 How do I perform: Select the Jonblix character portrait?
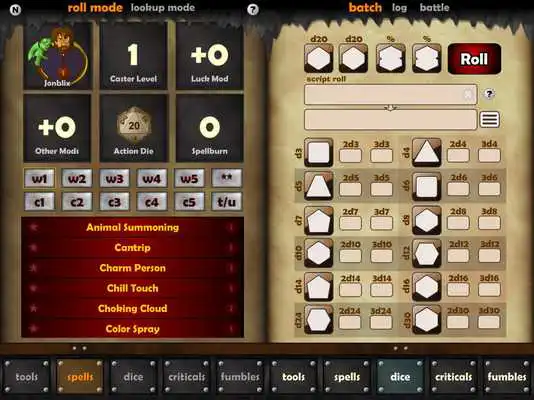[57, 56]
